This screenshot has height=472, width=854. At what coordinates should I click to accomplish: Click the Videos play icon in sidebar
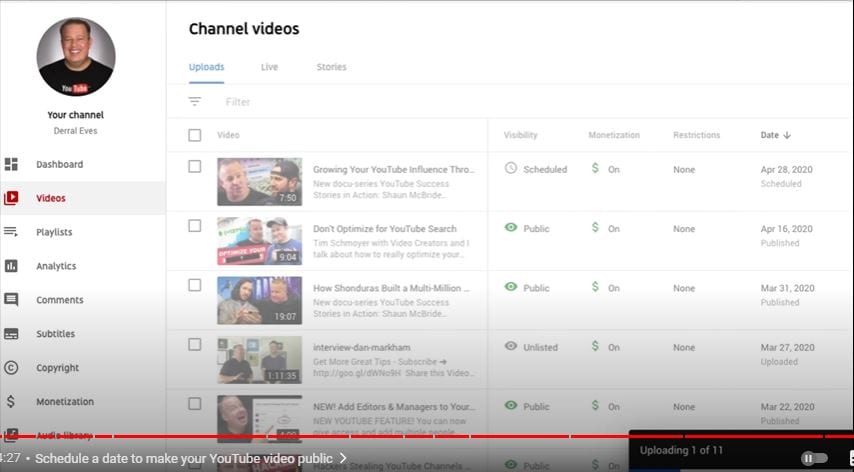[11, 198]
